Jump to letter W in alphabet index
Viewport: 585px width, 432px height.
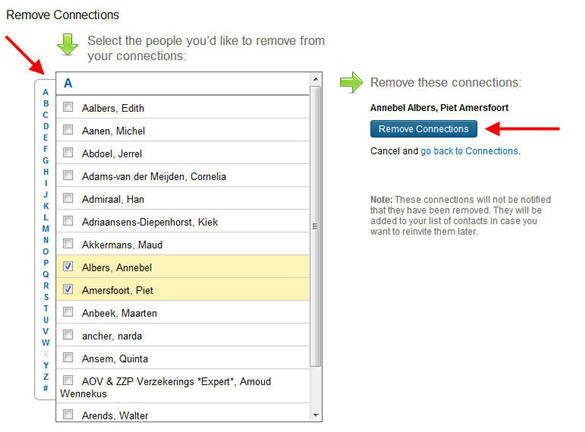point(46,342)
